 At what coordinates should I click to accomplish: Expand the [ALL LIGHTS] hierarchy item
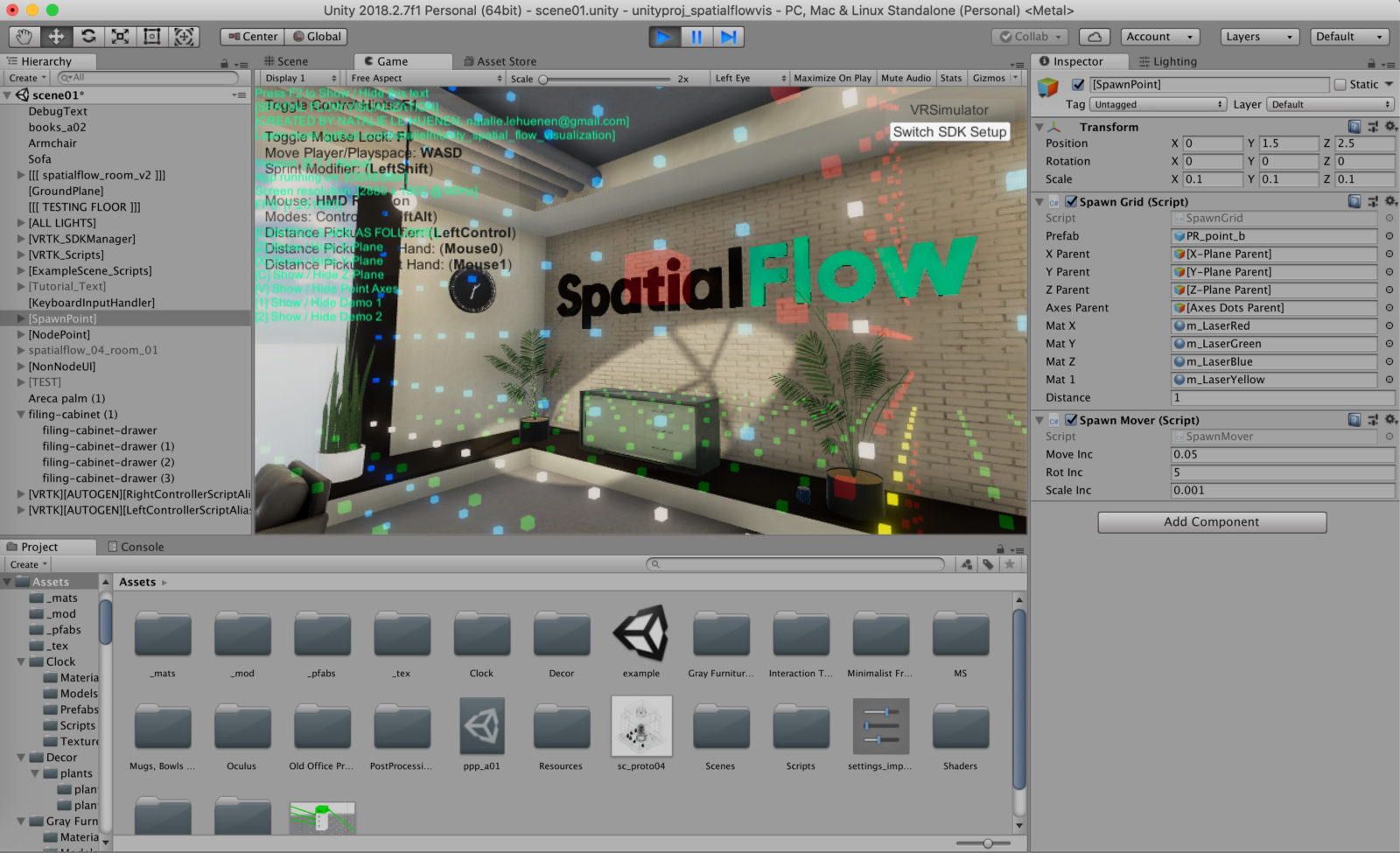(21, 223)
